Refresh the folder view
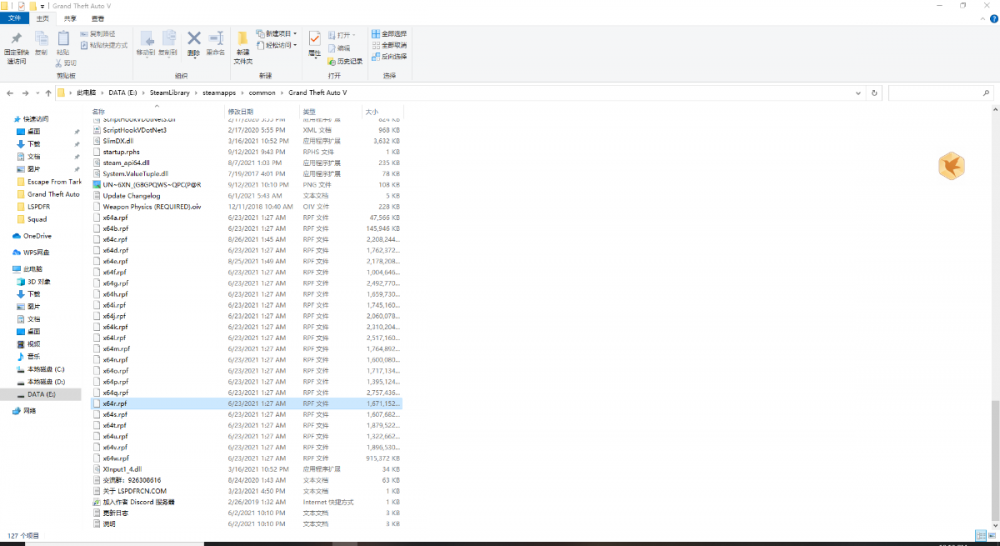1000x546 pixels. pyautogui.click(x=874, y=93)
